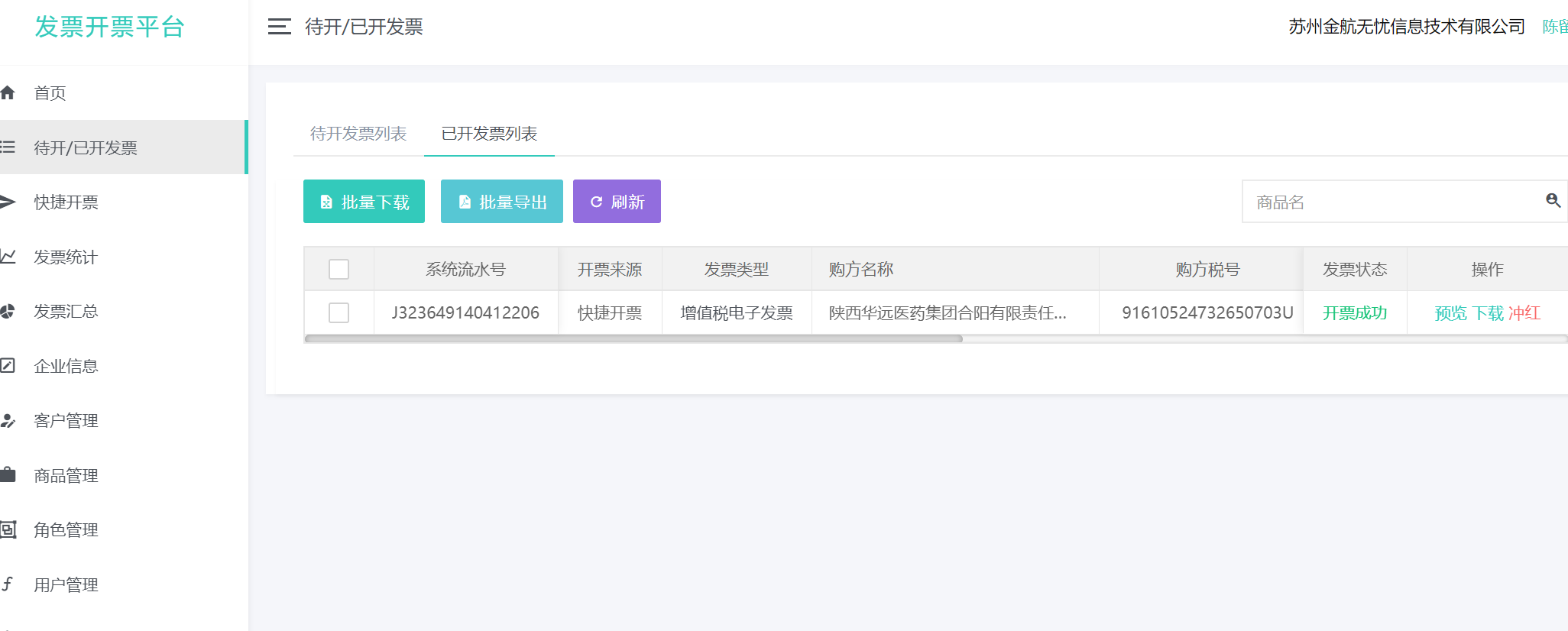Click the hamburger menu collapse icon
This screenshot has height=631, width=1568.
point(279,27)
